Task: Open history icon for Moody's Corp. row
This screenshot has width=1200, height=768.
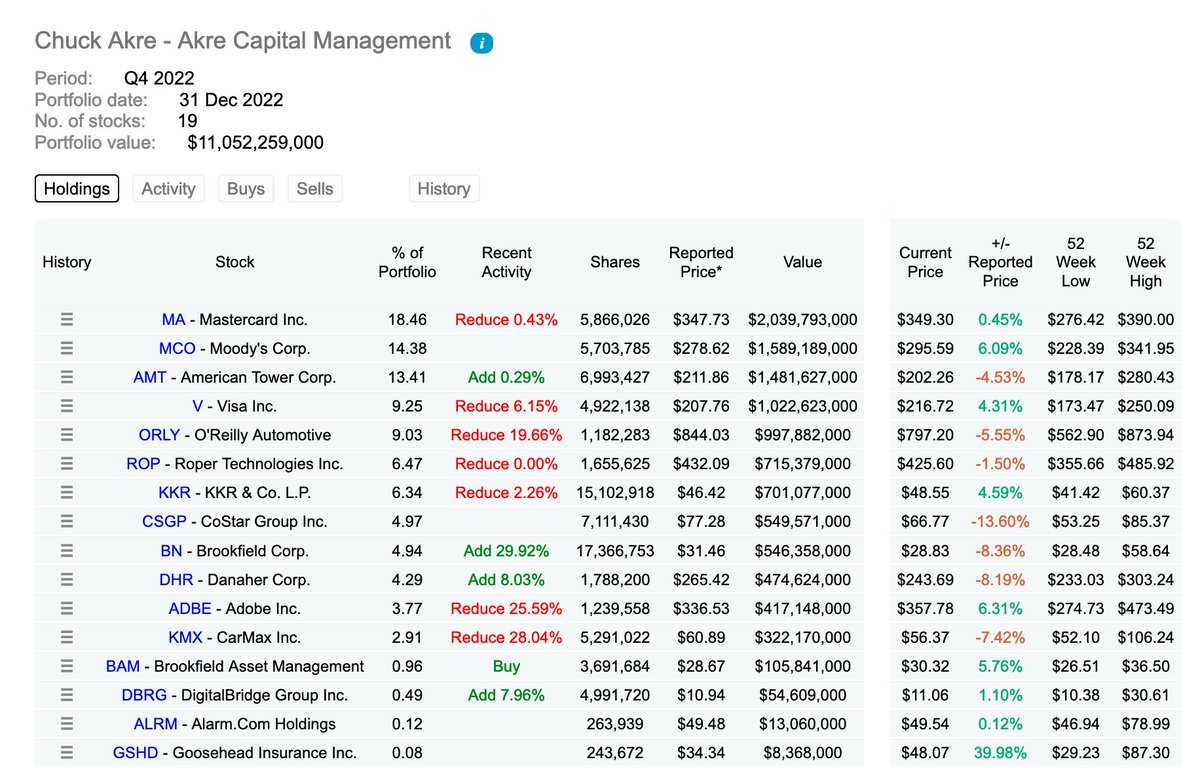Action: 67,349
